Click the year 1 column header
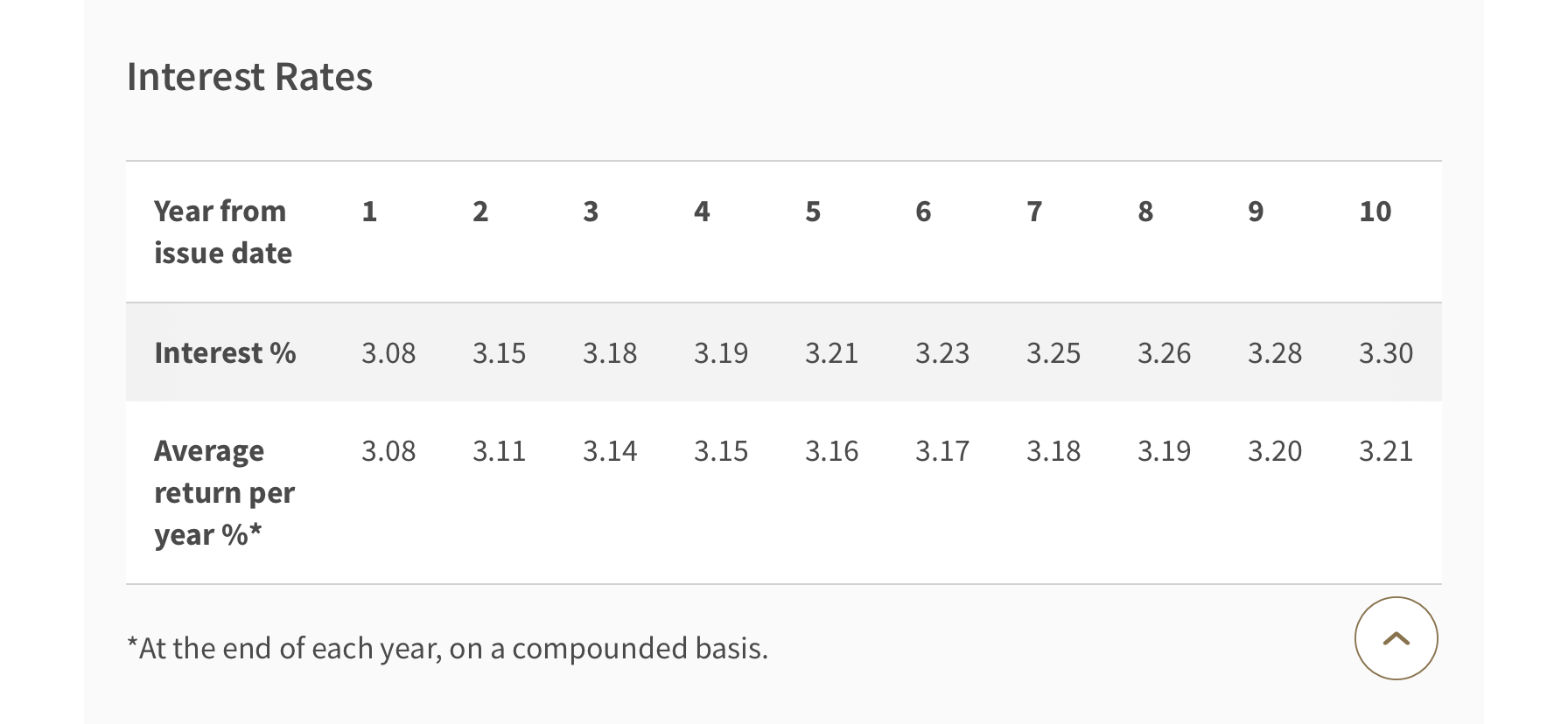This screenshot has width=1568, height=724. (369, 212)
